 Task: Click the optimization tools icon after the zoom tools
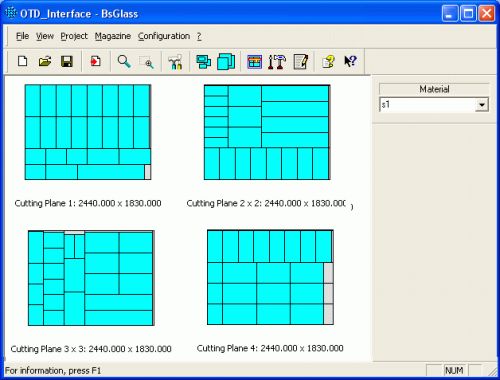click(175, 62)
